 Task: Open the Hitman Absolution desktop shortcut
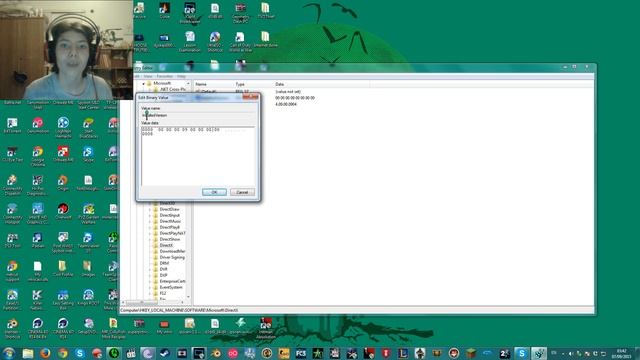[x=266, y=329]
